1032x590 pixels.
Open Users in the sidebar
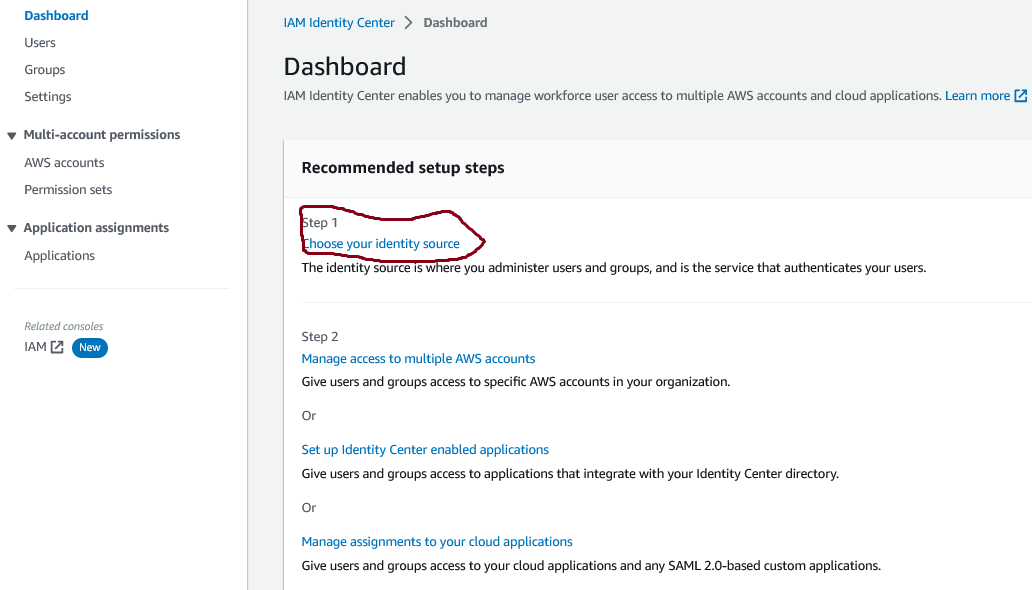pyautogui.click(x=40, y=43)
